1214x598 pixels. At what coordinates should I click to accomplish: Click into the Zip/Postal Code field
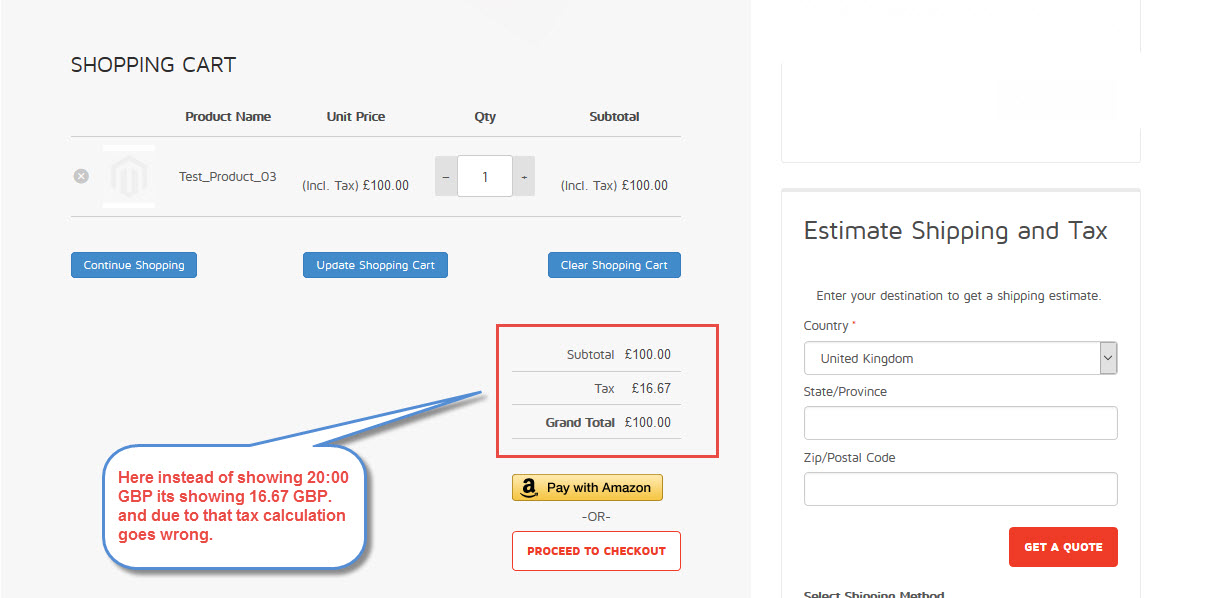(960, 489)
